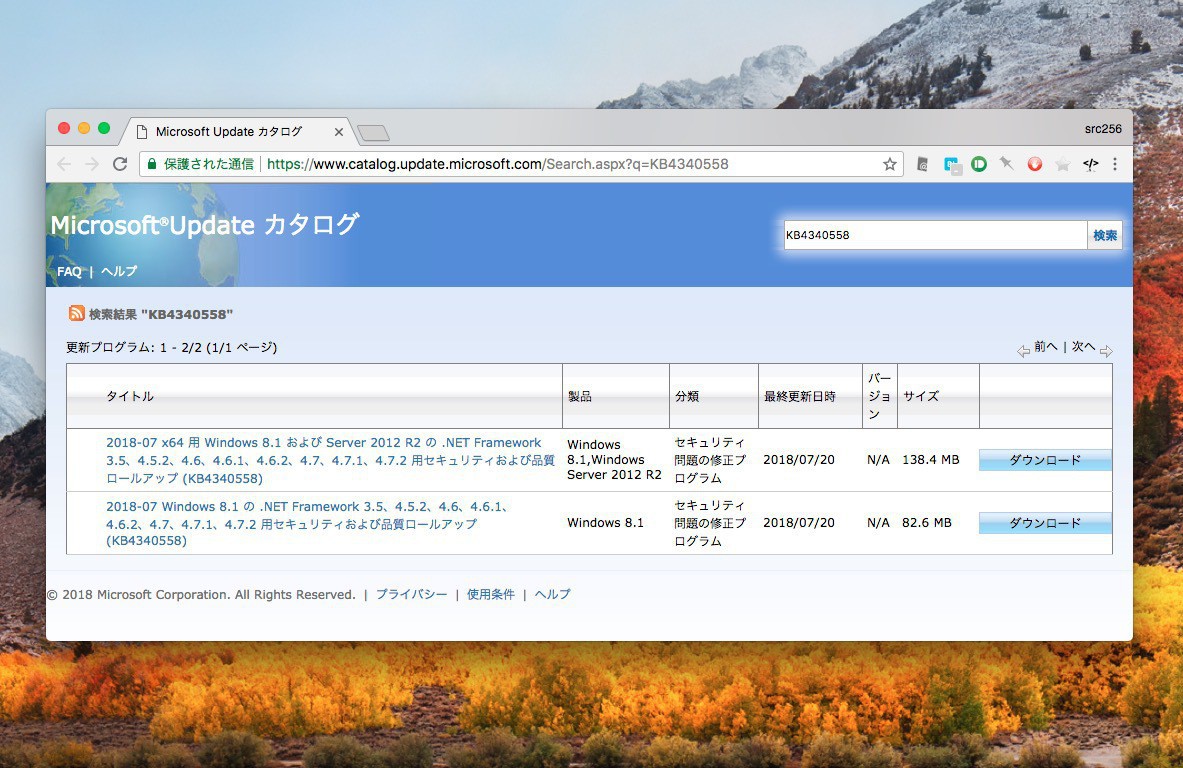
Task: Open the green circular extension icon
Action: pyautogui.click(x=979, y=164)
